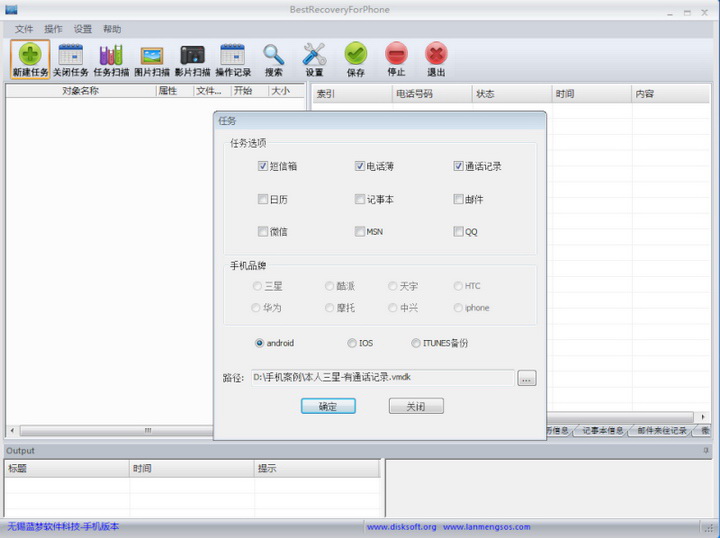
Task: Click the green 保存 save icon
Action: (356, 59)
